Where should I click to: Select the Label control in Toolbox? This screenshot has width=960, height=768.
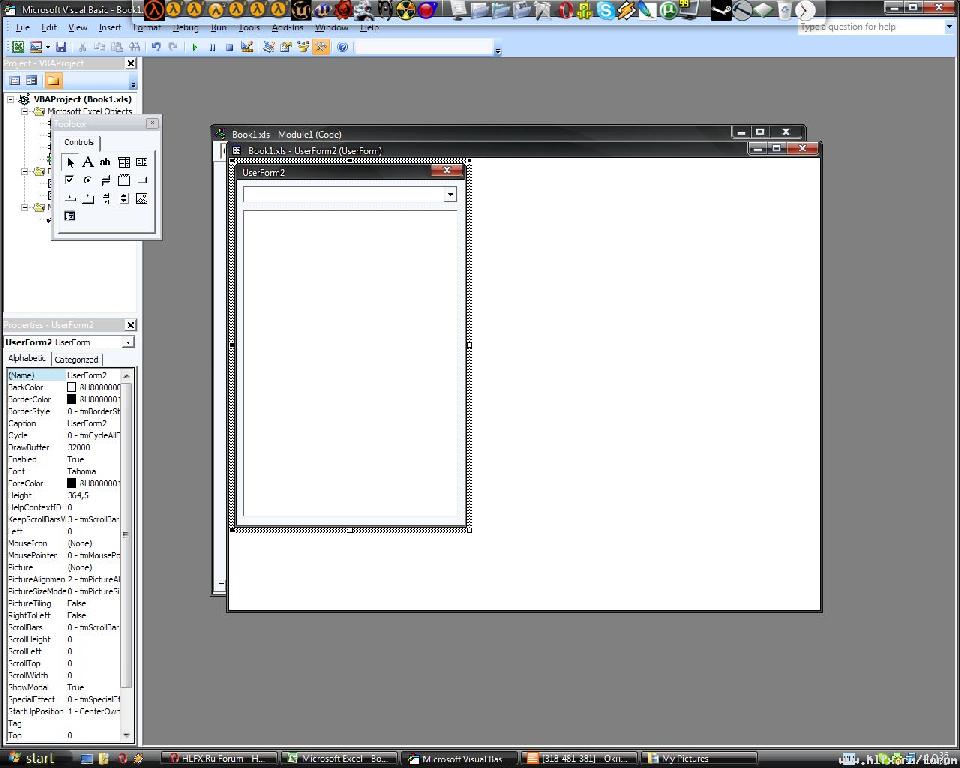[88, 162]
